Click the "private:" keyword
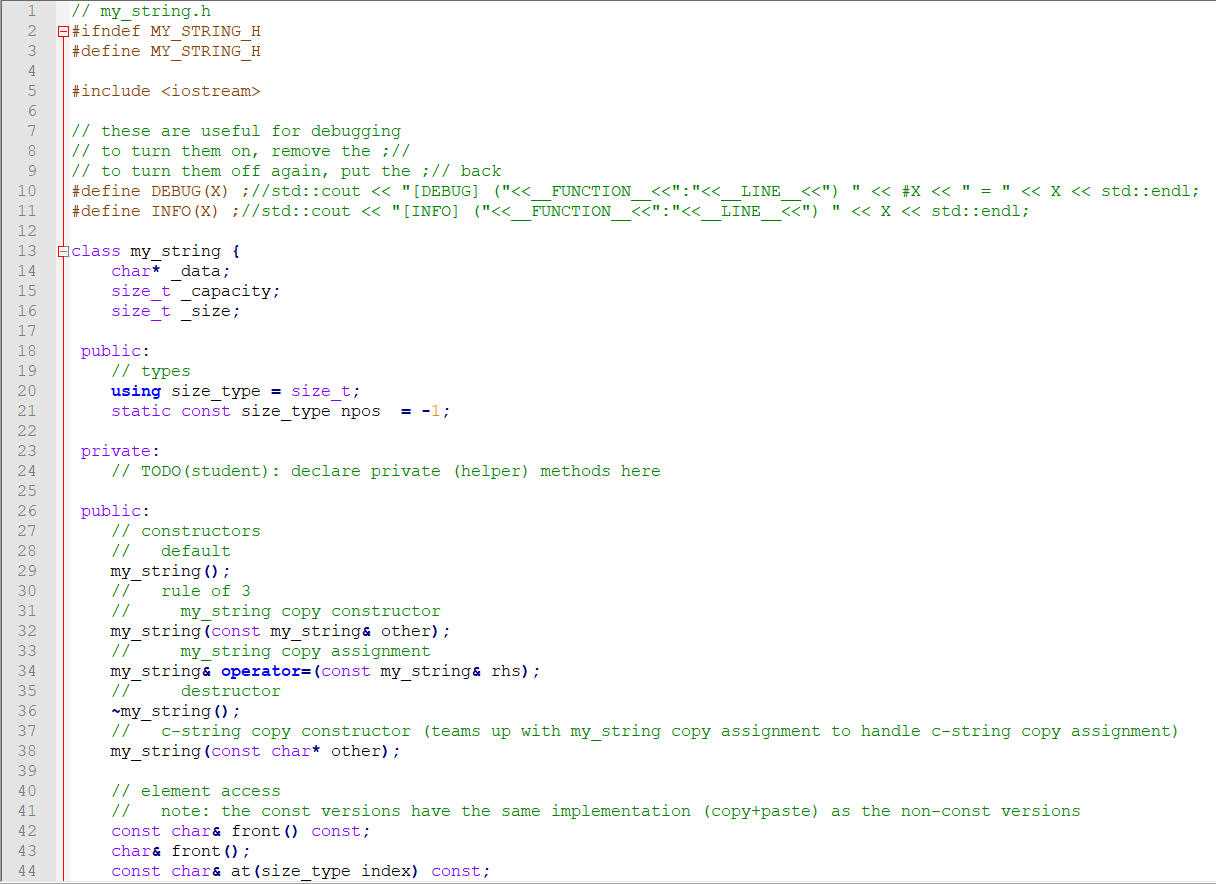1216x884 pixels. (x=121, y=451)
